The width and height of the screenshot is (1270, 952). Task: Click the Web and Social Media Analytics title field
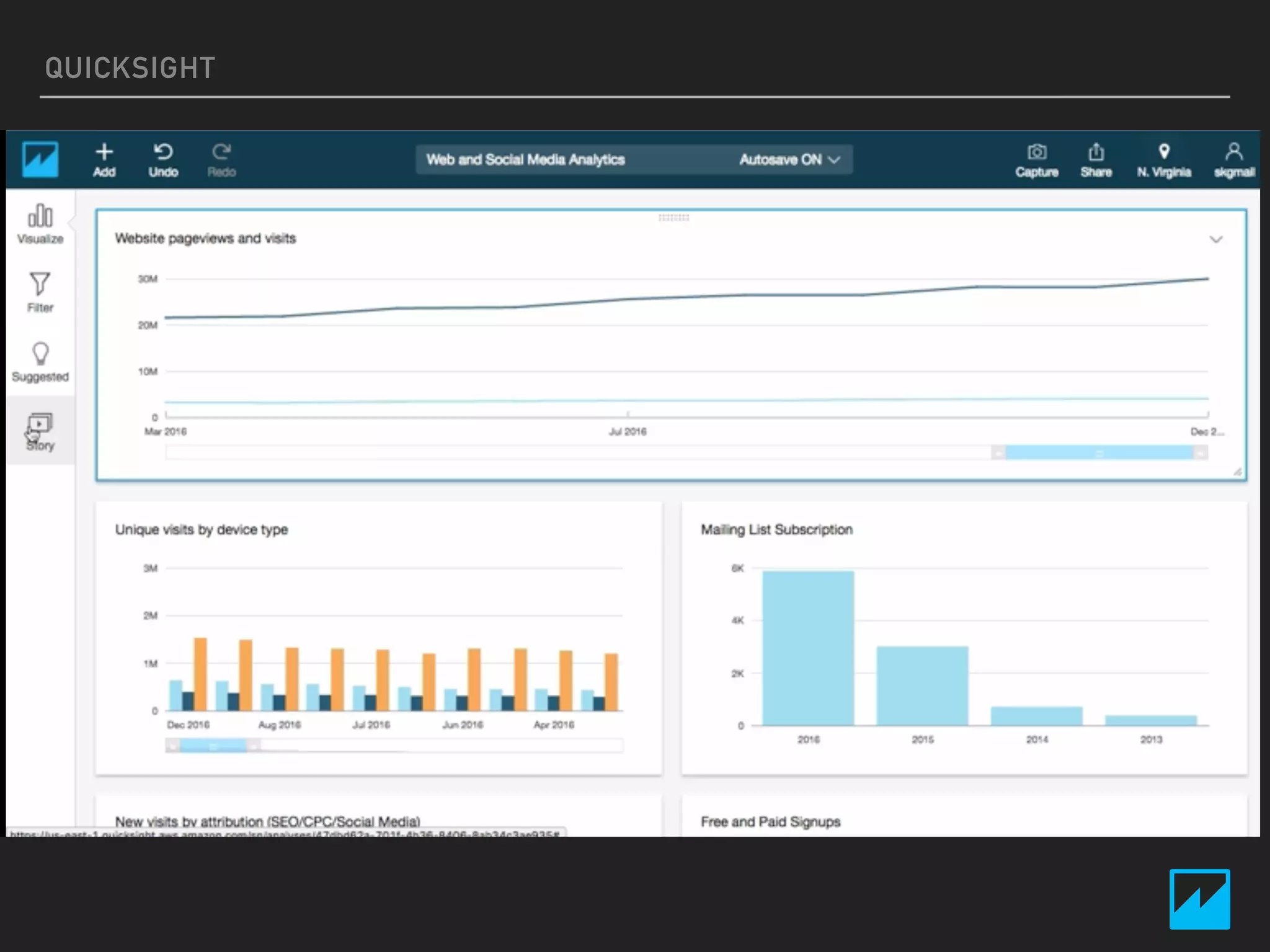coord(525,160)
